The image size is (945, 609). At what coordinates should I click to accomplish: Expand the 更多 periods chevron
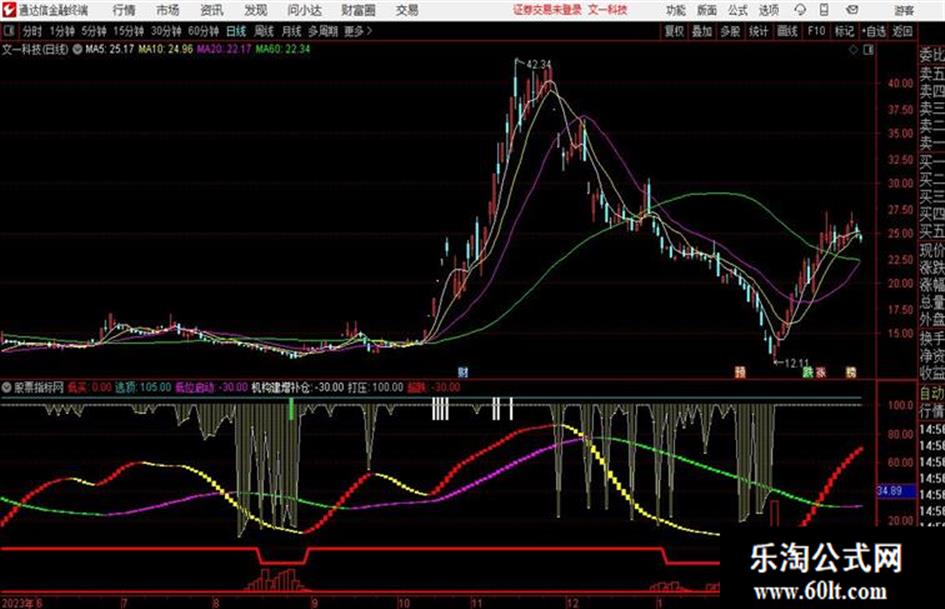pos(359,31)
